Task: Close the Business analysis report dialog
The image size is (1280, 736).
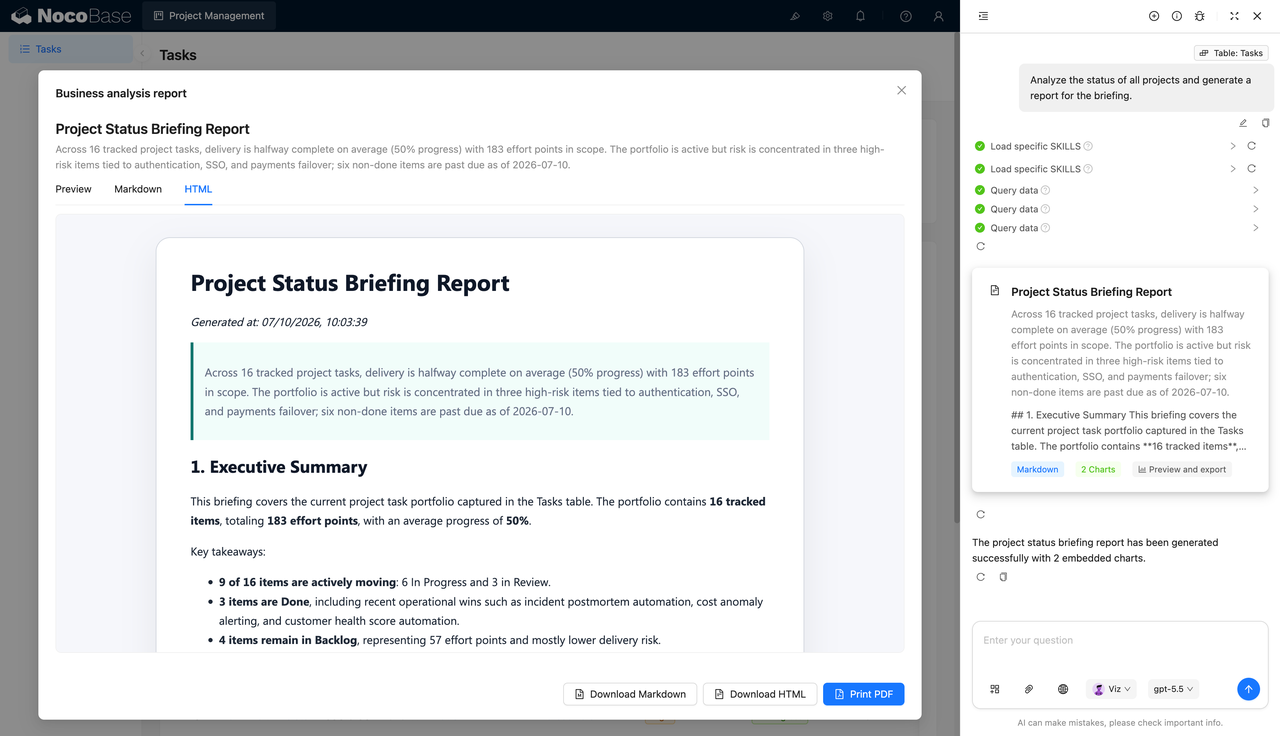Action: coord(901,90)
